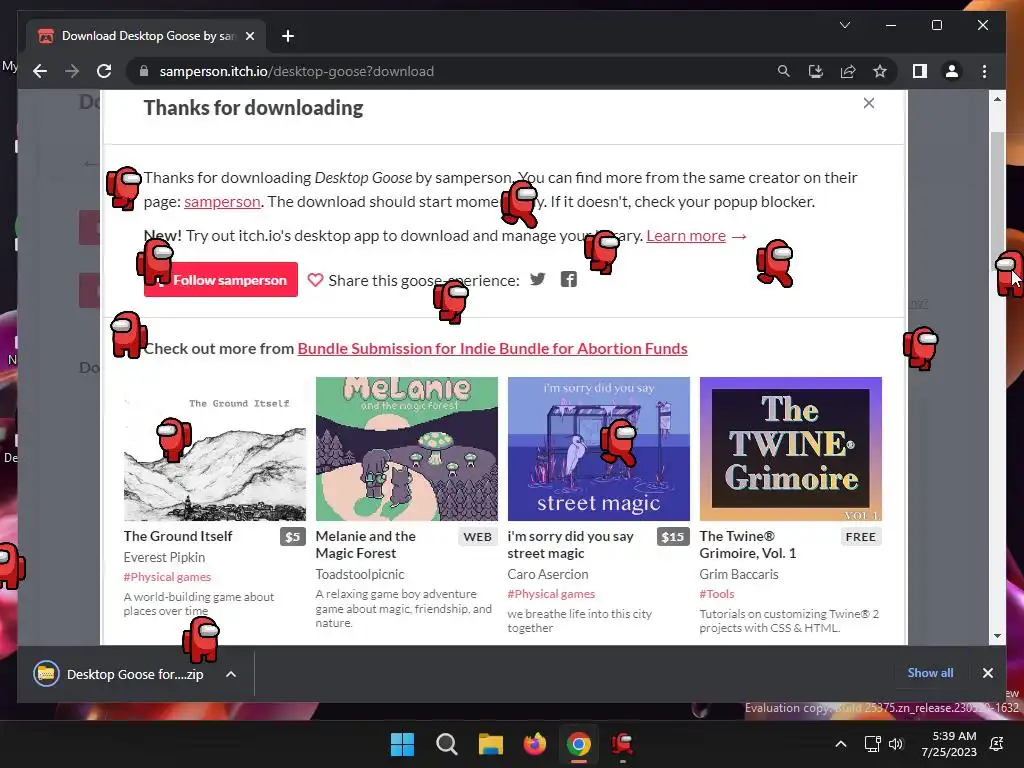This screenshot has height=768, width=1024.
Task: Close the Download Desktop Goose tab
Action: [249, 36]
